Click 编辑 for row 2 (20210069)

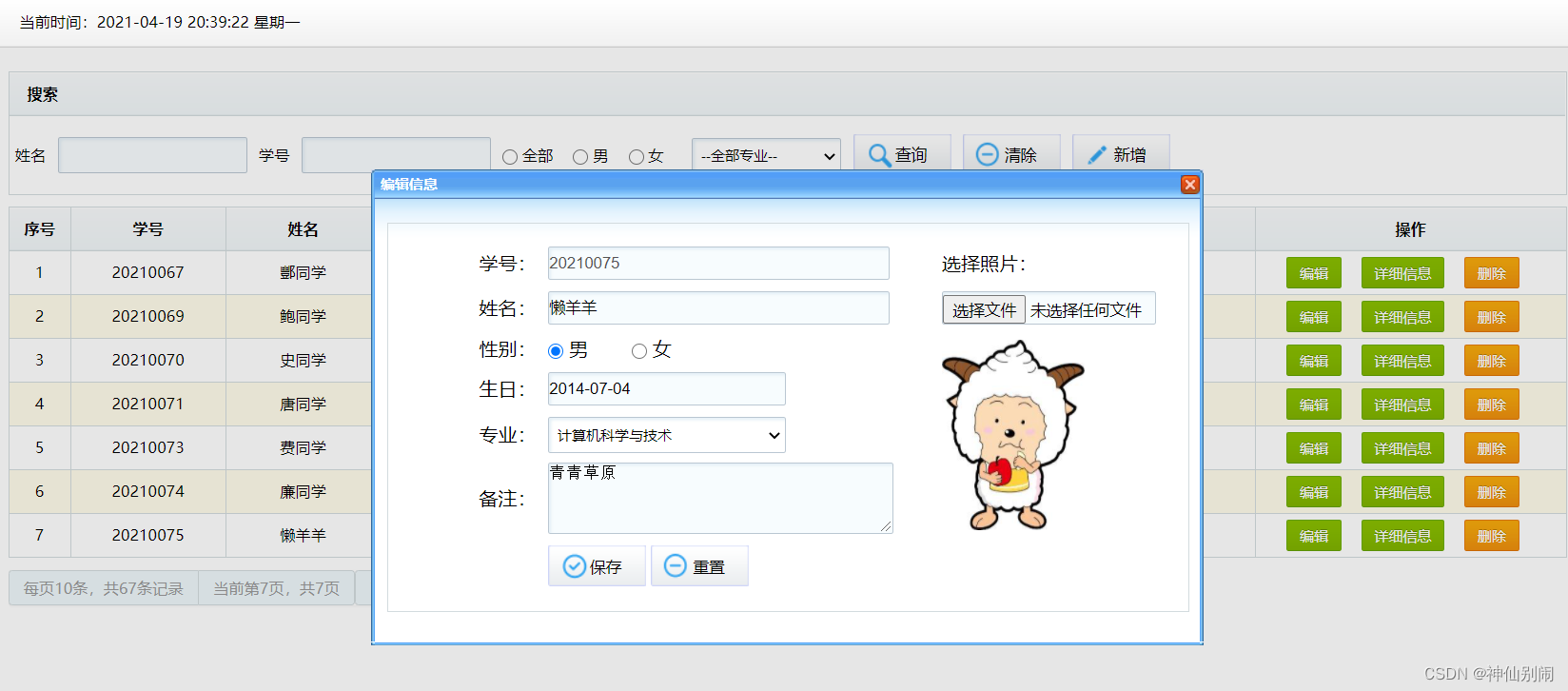[x=1314, y=317]
